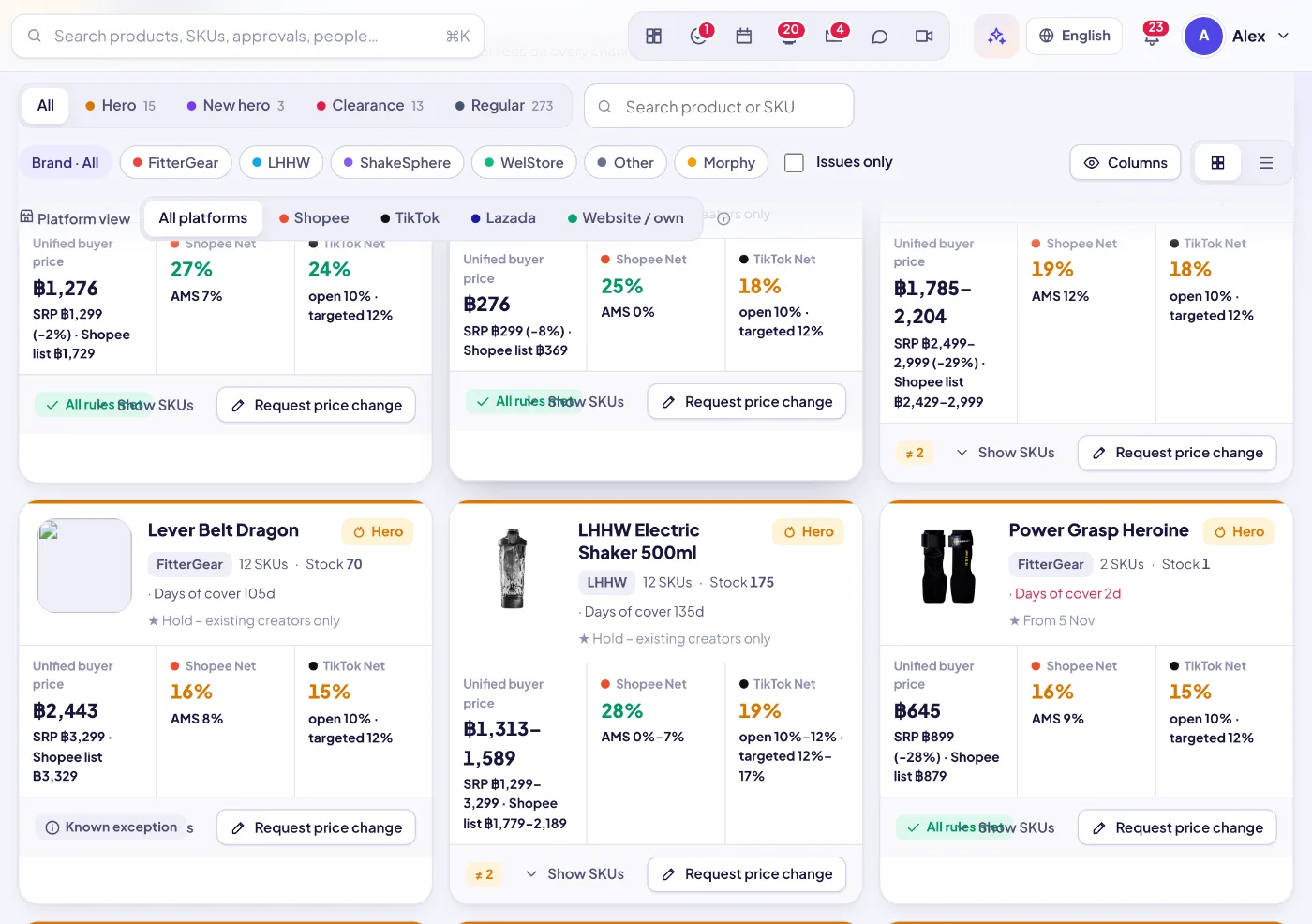1312x924 pixels.
Task: Switch to grid card view
Action: [x=1217, y=163]
